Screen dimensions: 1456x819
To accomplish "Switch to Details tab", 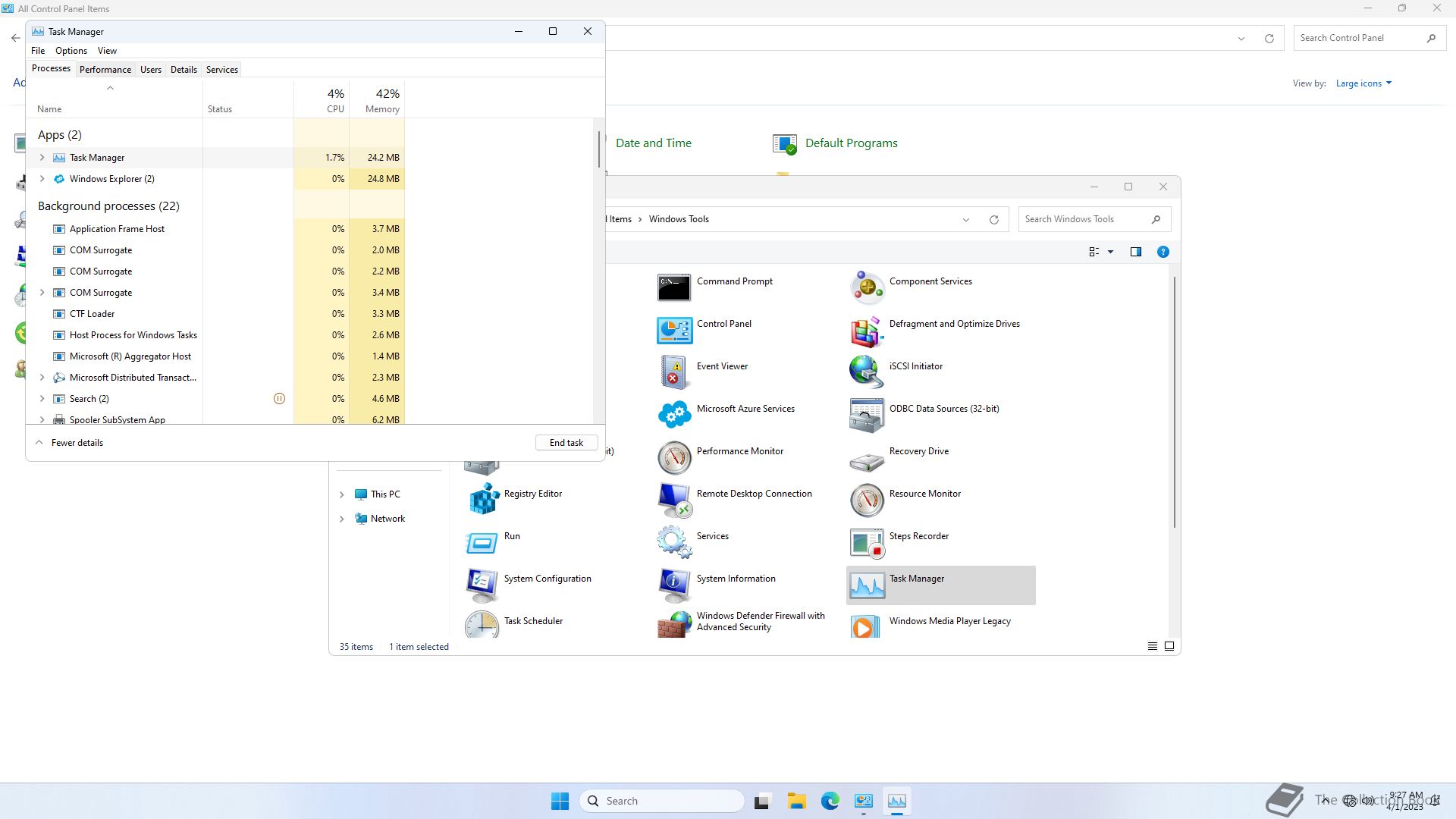I will click(x=184, y=70).
